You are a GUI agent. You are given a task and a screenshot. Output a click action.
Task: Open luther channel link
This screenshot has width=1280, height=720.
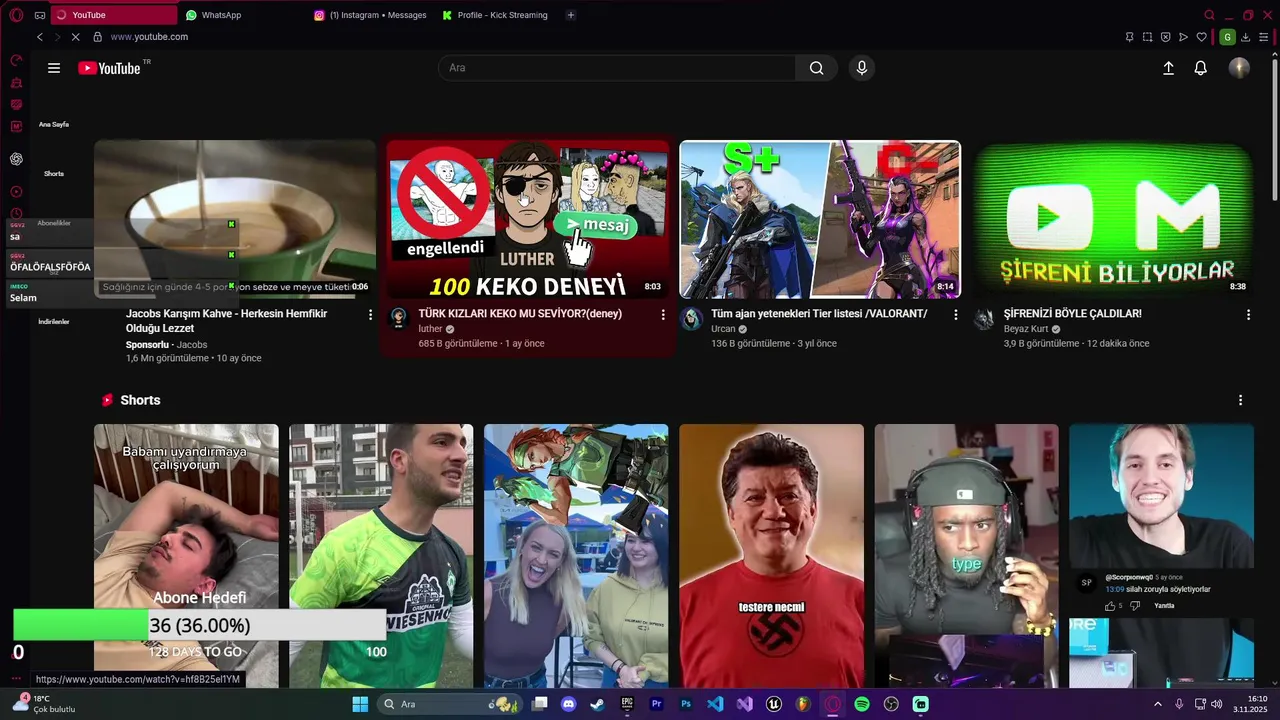tap(430, 329)
